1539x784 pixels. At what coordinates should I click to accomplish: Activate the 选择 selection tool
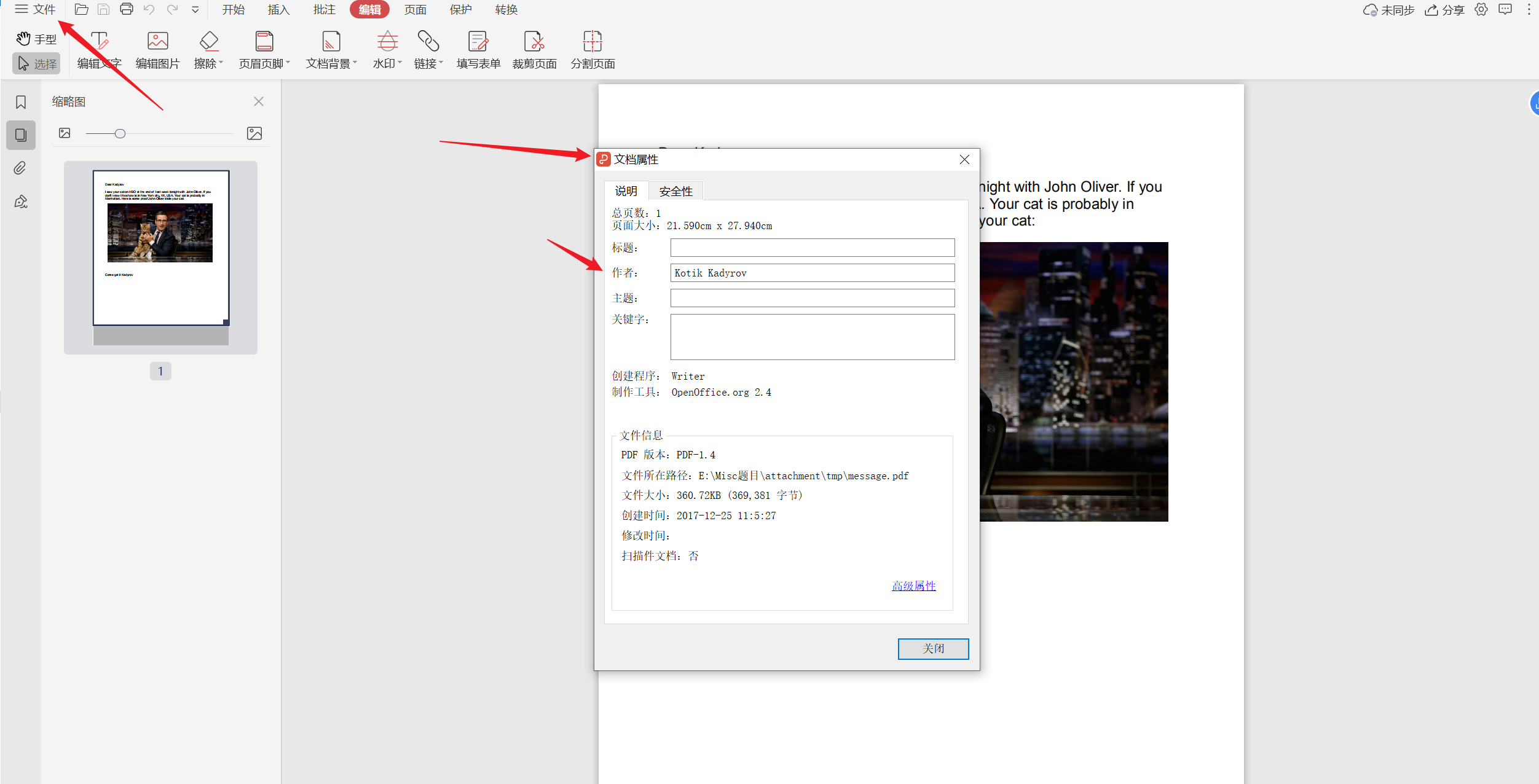point(36,63)
